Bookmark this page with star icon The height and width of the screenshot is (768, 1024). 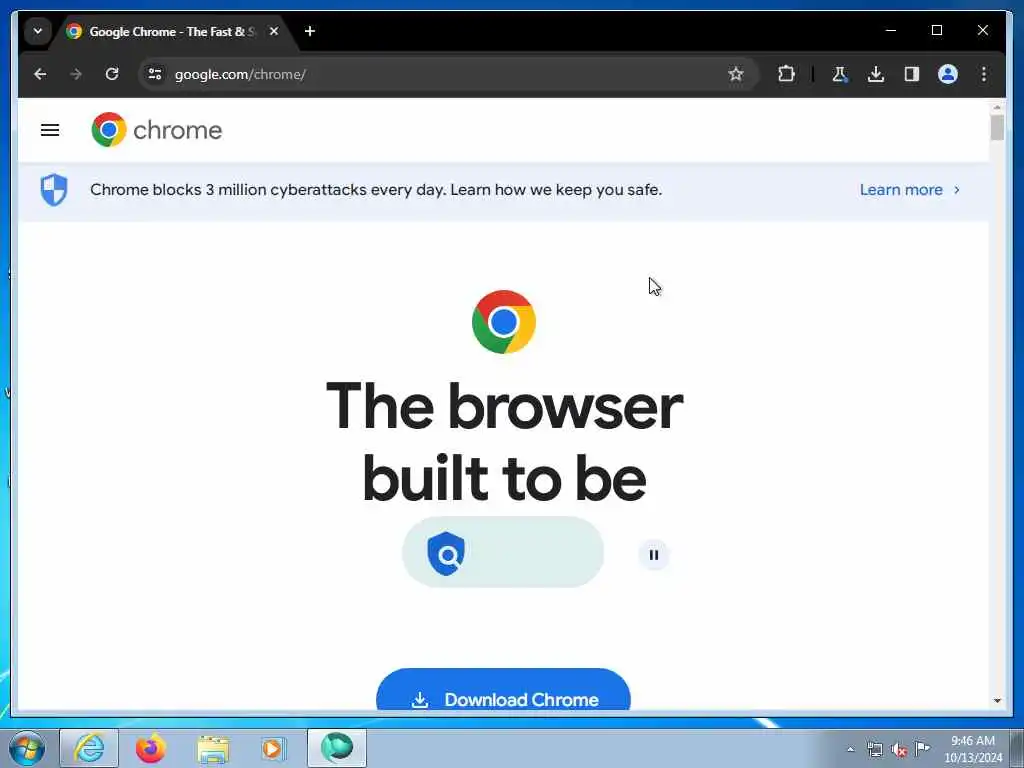click(736, 74)
